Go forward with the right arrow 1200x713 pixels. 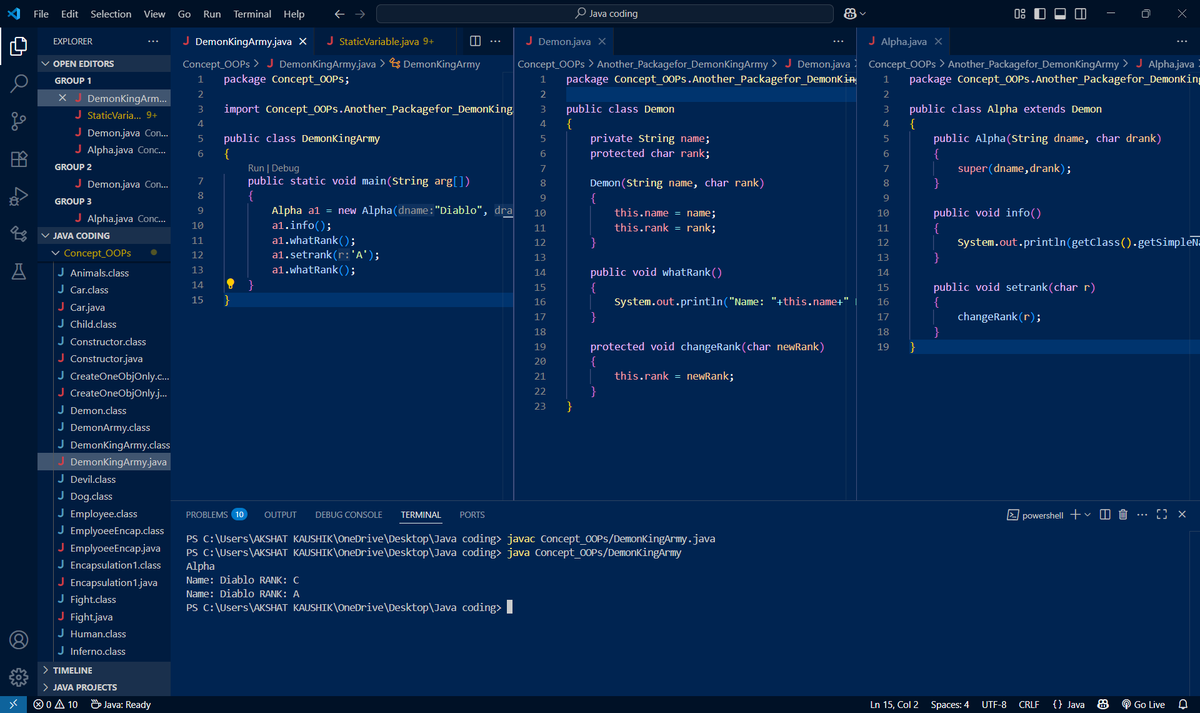[359, 14]
